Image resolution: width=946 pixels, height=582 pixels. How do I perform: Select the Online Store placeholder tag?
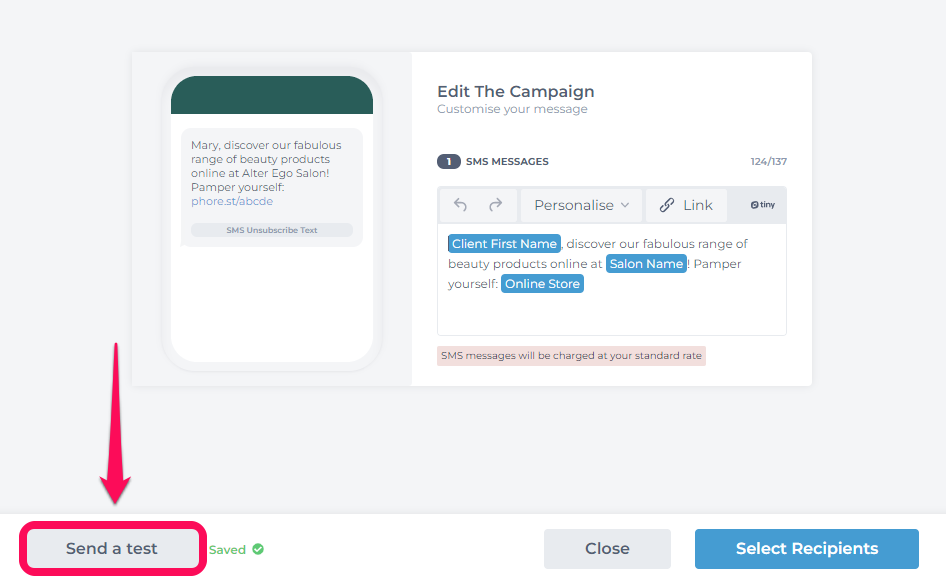point(542,283)
